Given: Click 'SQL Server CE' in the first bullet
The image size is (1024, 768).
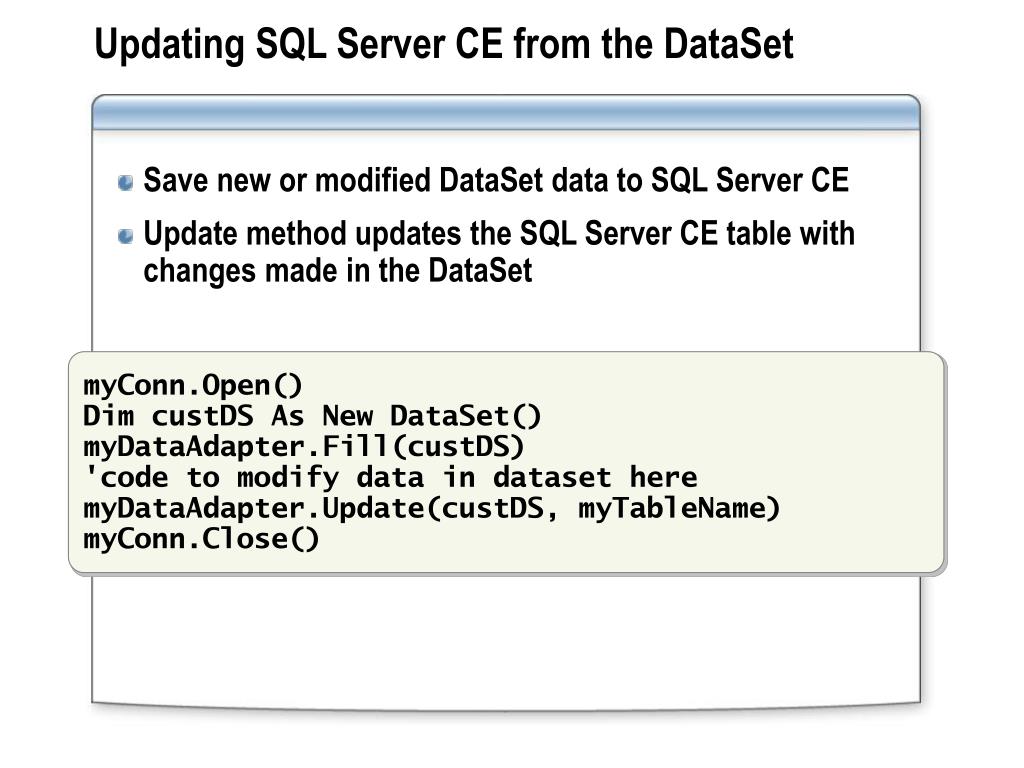Looking at the screenshot, I should (749, 181).
